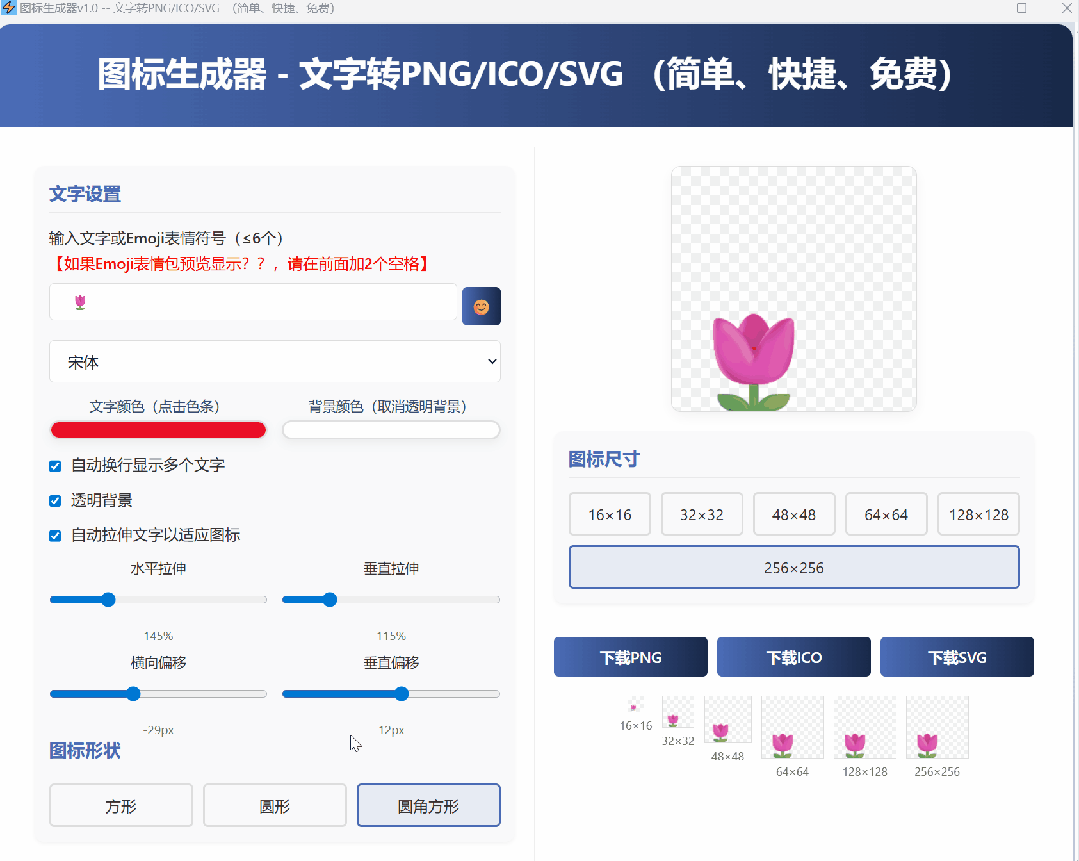Click the 下载SVG button

957,657
